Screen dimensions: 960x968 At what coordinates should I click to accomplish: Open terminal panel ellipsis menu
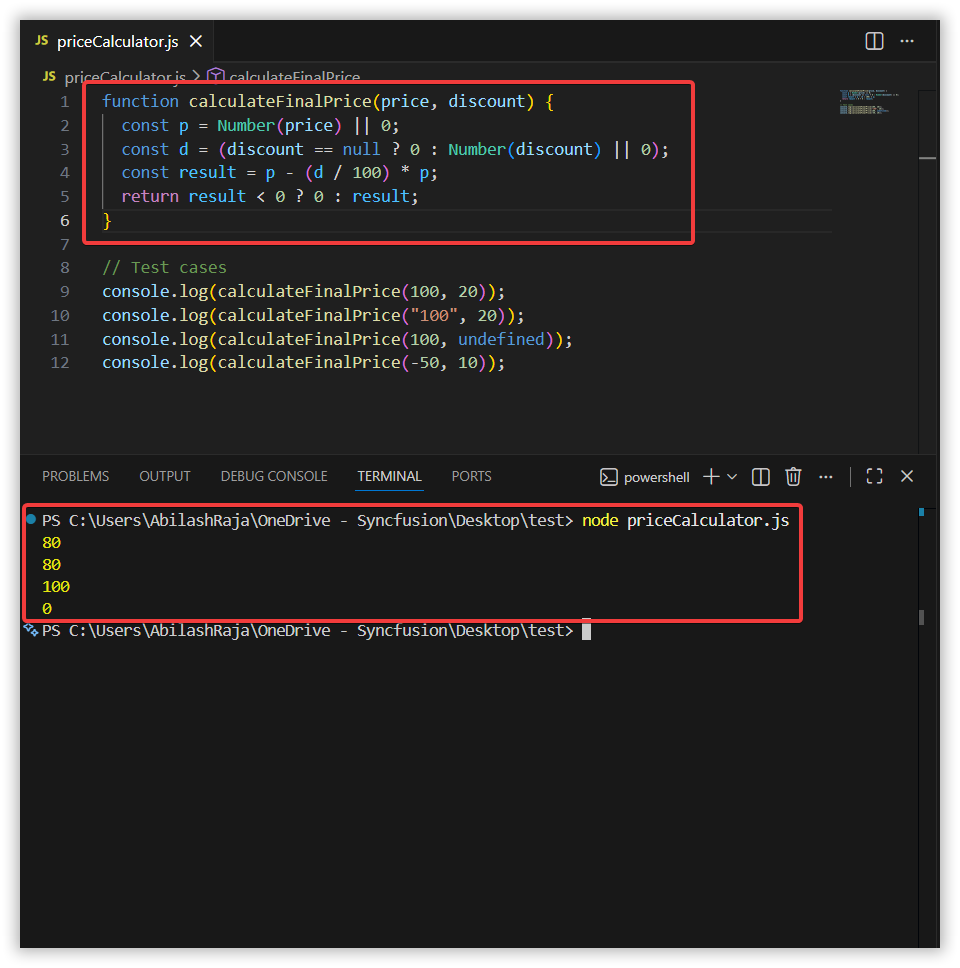(x=826, y=477)
